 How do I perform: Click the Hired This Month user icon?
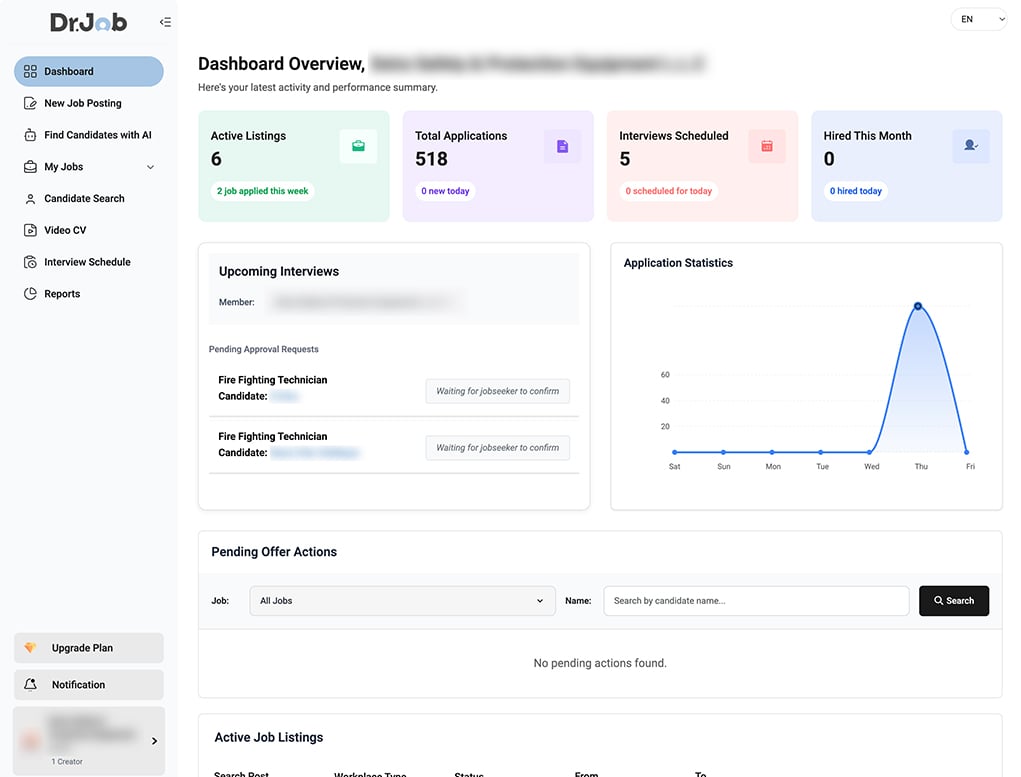tap(970, 146)
